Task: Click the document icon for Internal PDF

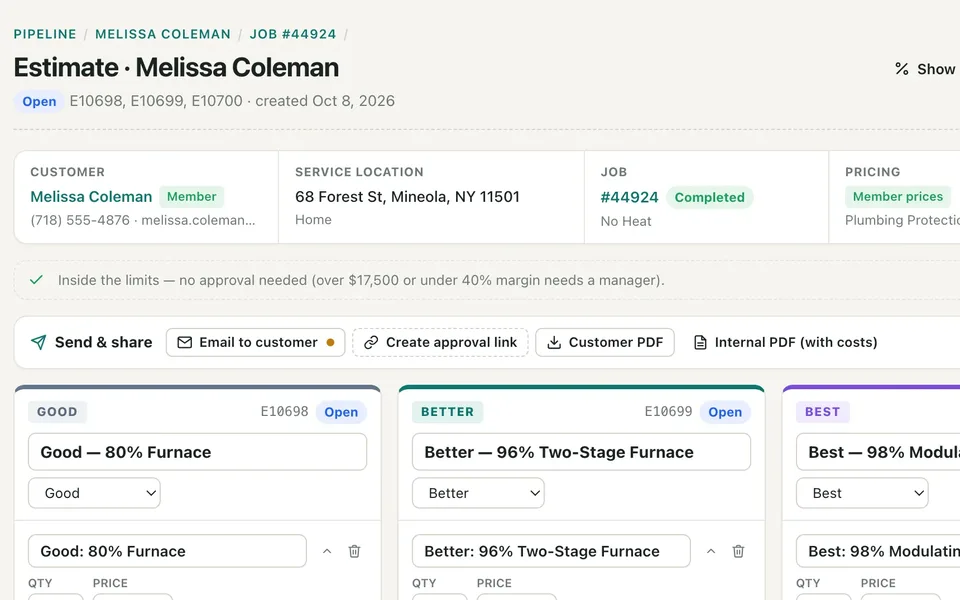Action: (700, 342)
